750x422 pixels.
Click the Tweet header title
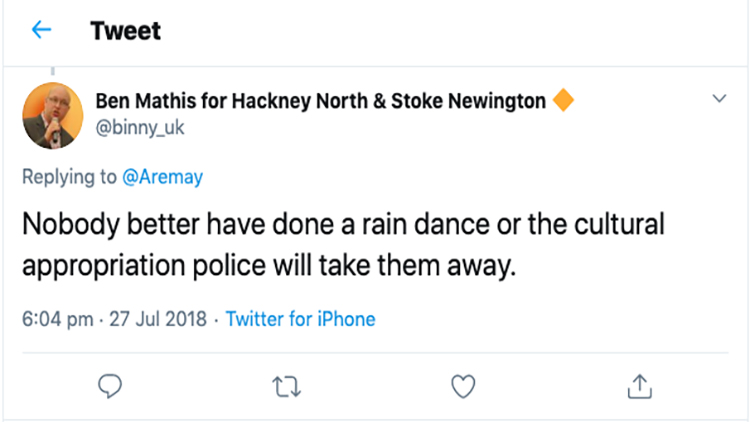(x=125, y=31)
